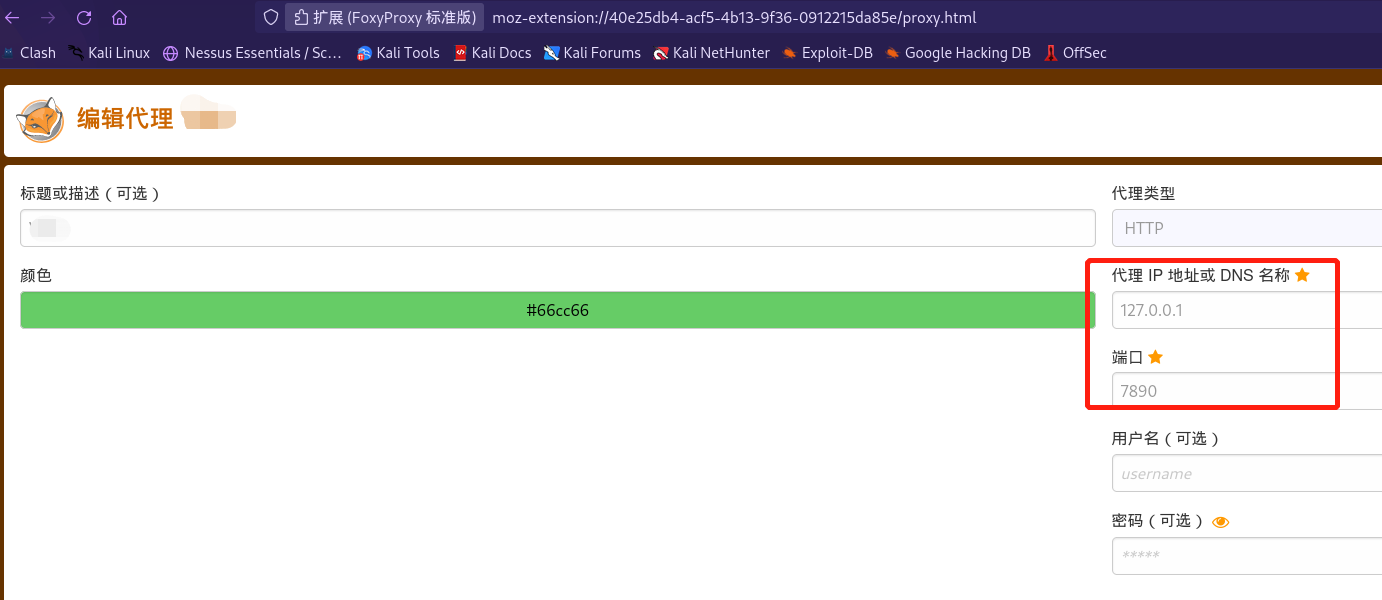Viewport: 1382px width, 600px height.
Task: Open the Kali Tools bookmark
Action: [x=398, y=53]
